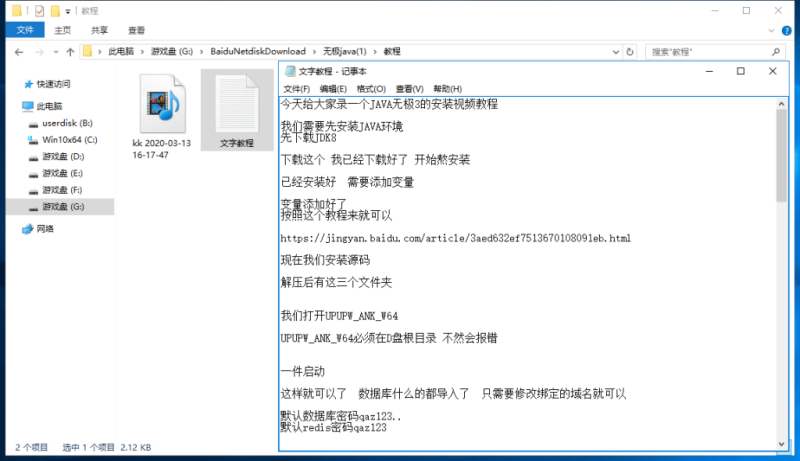Click the line 现在我们安装源码
The height and width of the screenshot is (461, 800).
coord(325,260)
